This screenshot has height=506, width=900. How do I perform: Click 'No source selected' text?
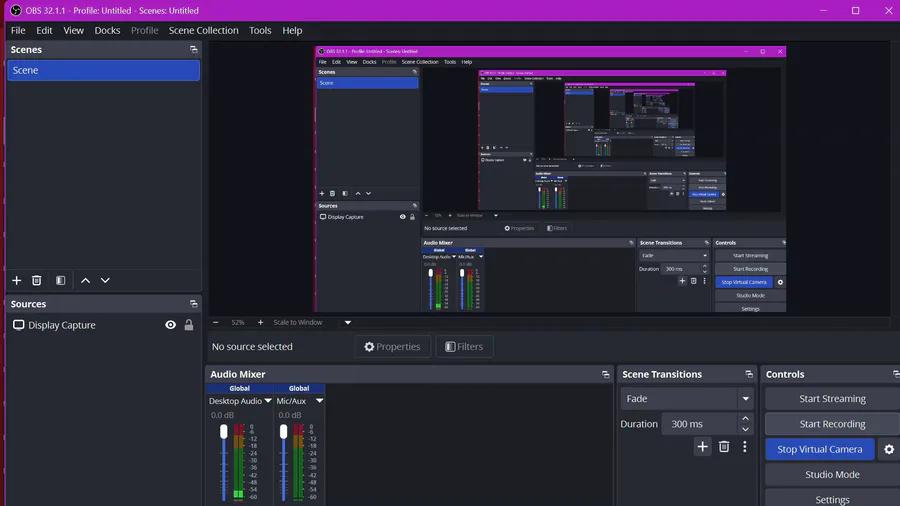(252, 347)
